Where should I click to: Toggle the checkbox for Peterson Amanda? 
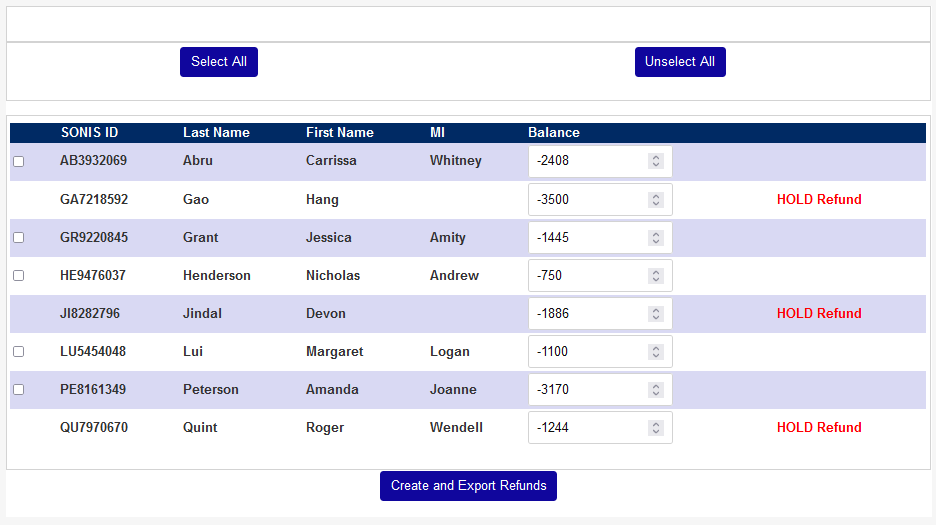click(19, 389)
